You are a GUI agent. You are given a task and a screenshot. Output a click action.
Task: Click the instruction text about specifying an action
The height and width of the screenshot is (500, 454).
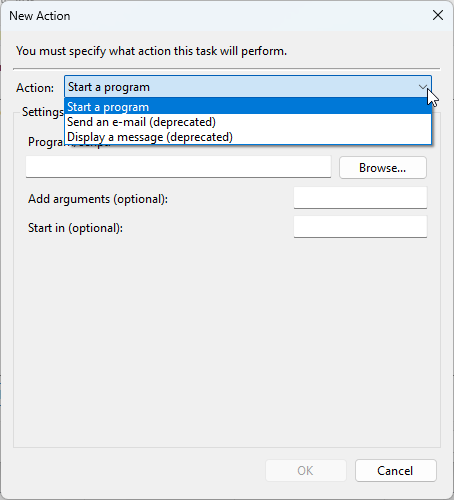pyautogui.click(x=151, y=51)
